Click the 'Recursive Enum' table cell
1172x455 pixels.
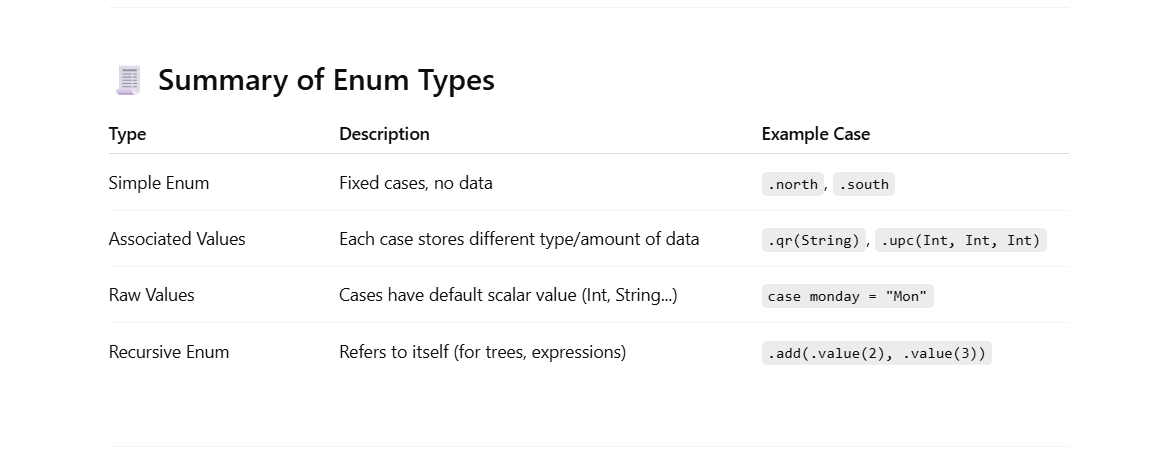click(x=168, y=352)
